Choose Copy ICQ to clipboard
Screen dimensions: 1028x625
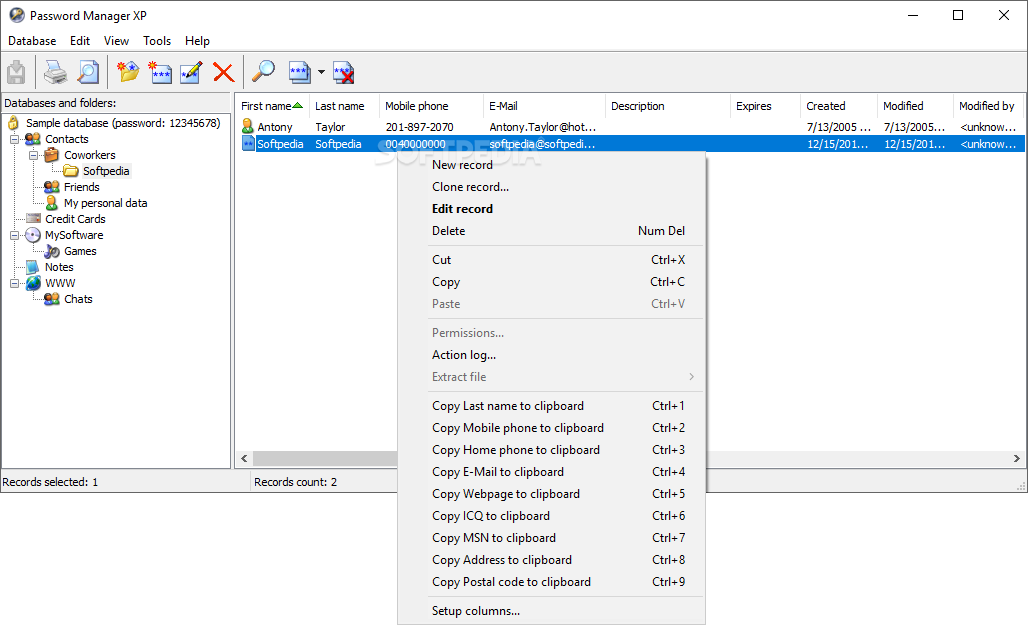click(551, 516)
